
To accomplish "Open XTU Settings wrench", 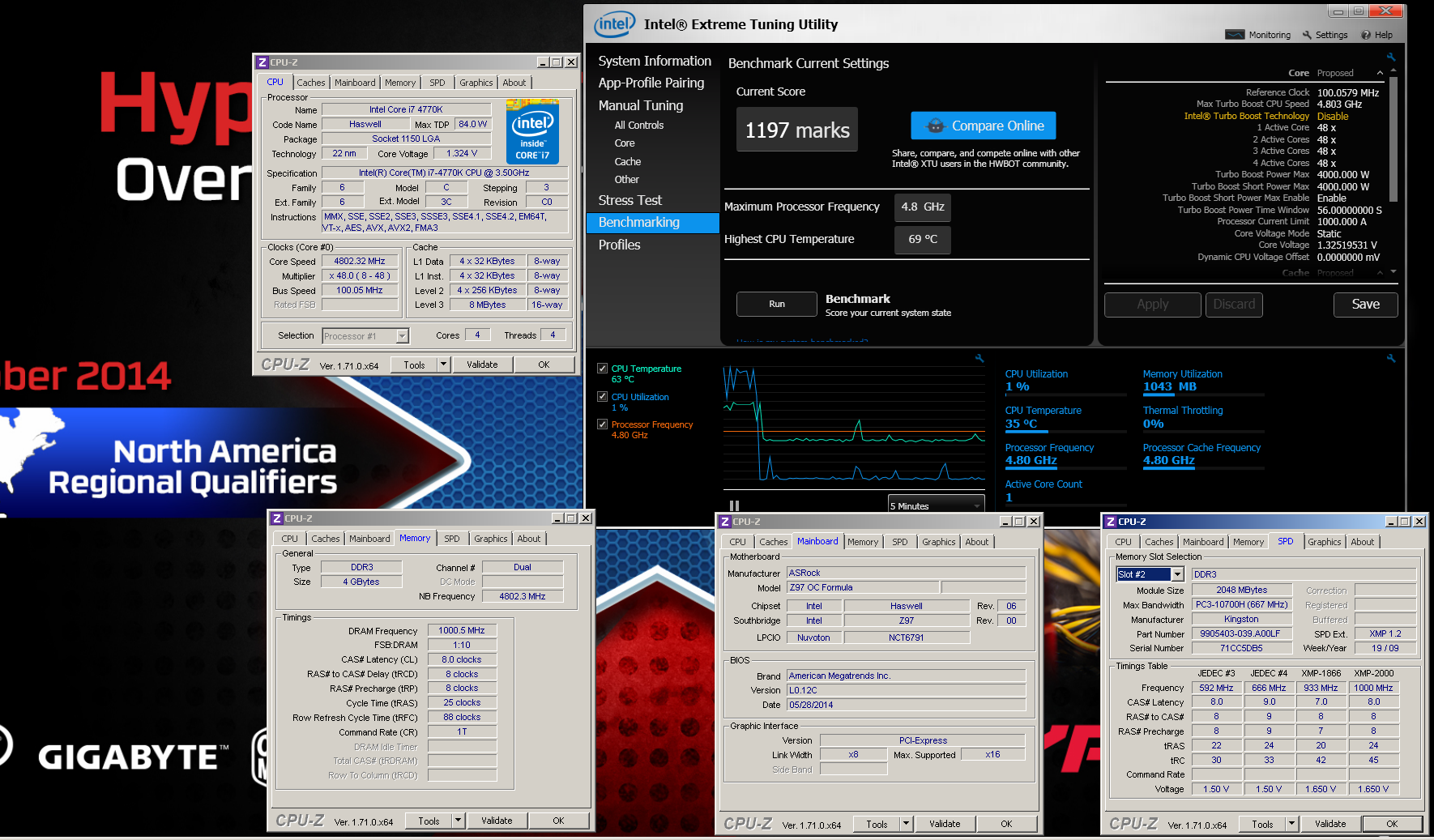I will click(x=1325, y=35).
